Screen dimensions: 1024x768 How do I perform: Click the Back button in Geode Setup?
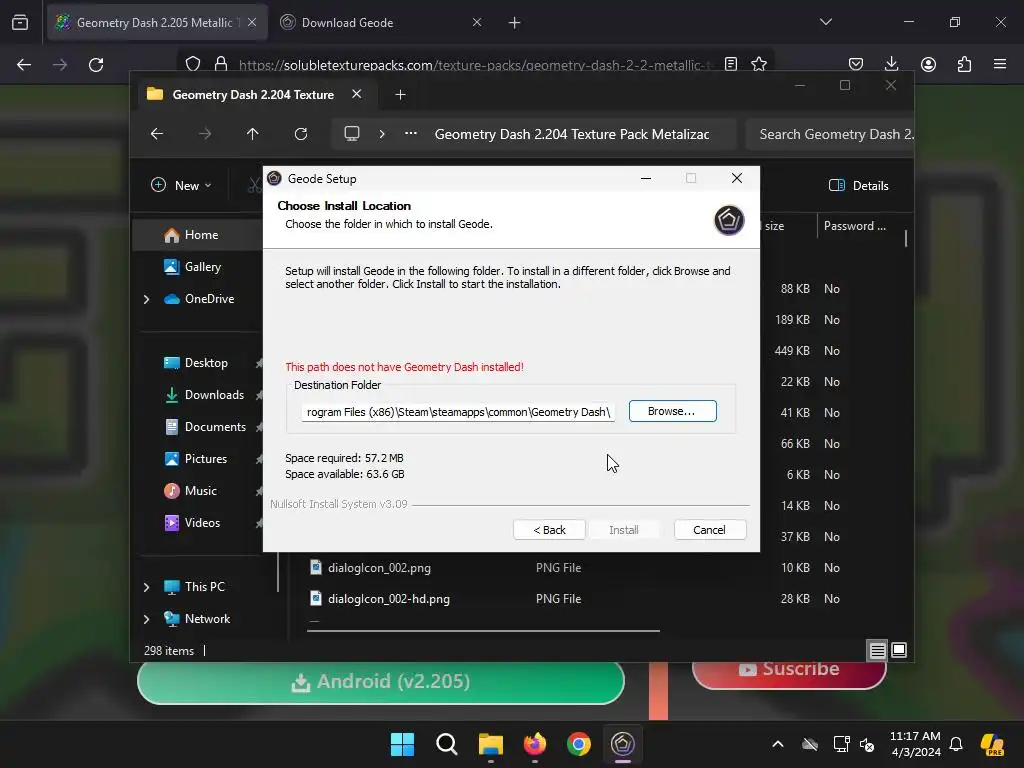(549, 530)
